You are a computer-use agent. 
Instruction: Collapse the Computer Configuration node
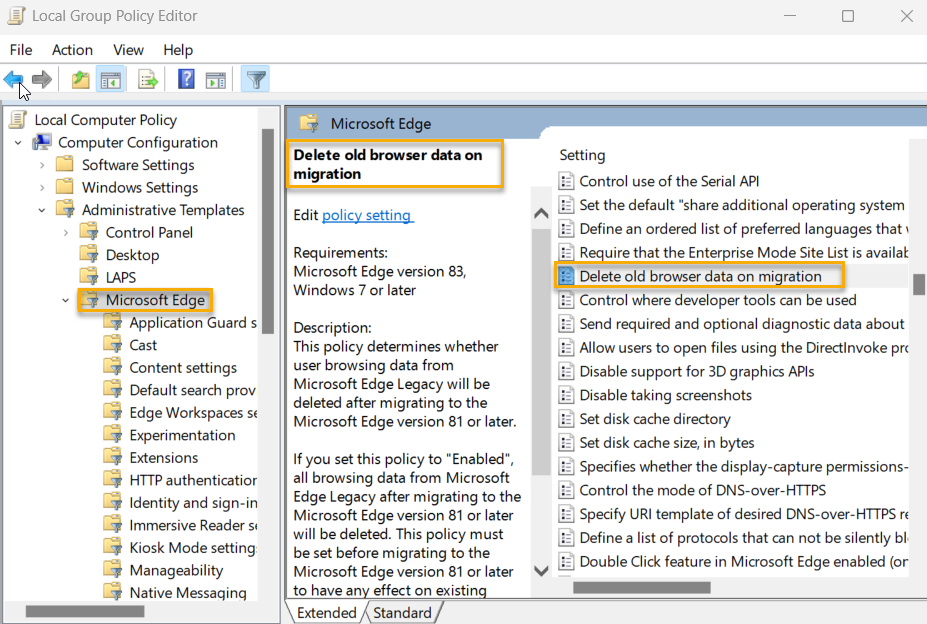click(18, 143)
